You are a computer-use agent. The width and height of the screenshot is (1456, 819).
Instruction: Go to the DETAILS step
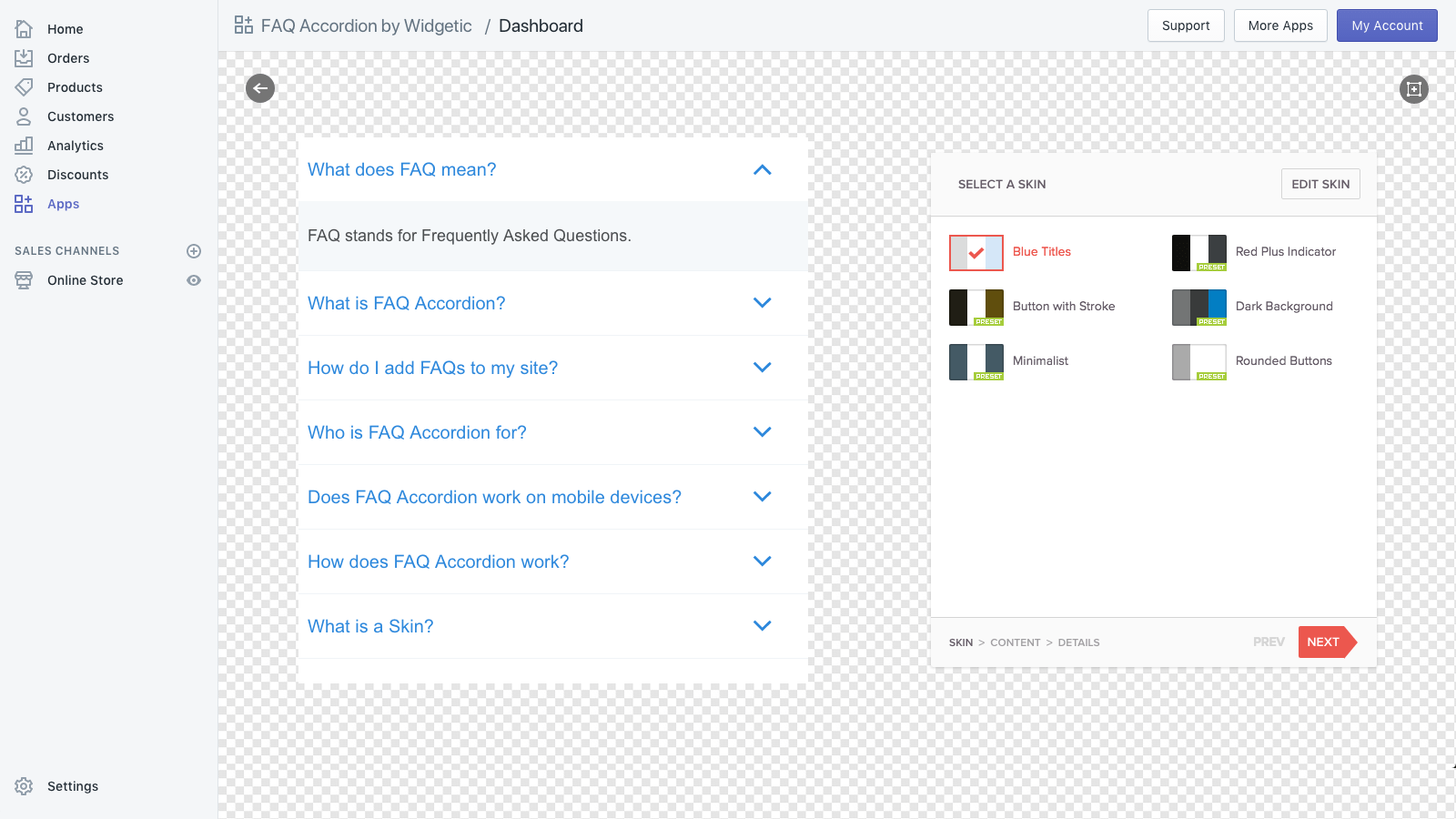pyautogui.click(x=1078, y=642)
